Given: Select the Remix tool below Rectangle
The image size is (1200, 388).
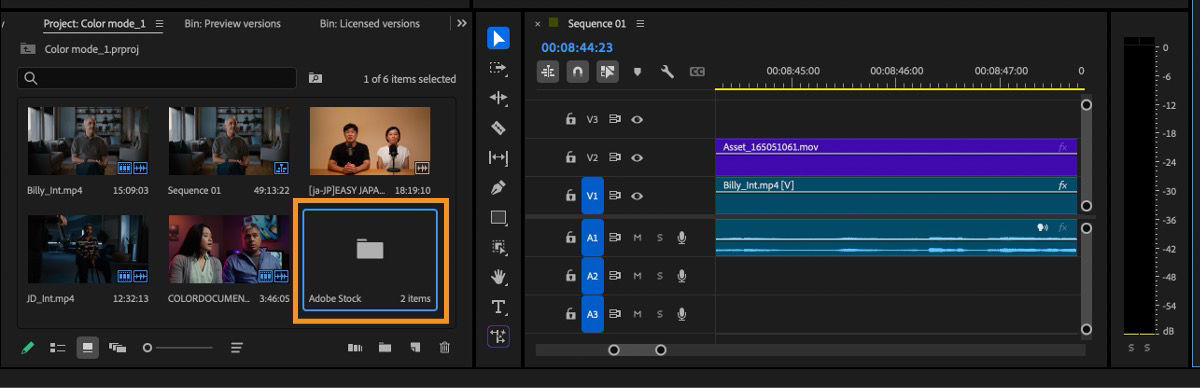Looking at the screenshot, I should click(498, 247).
